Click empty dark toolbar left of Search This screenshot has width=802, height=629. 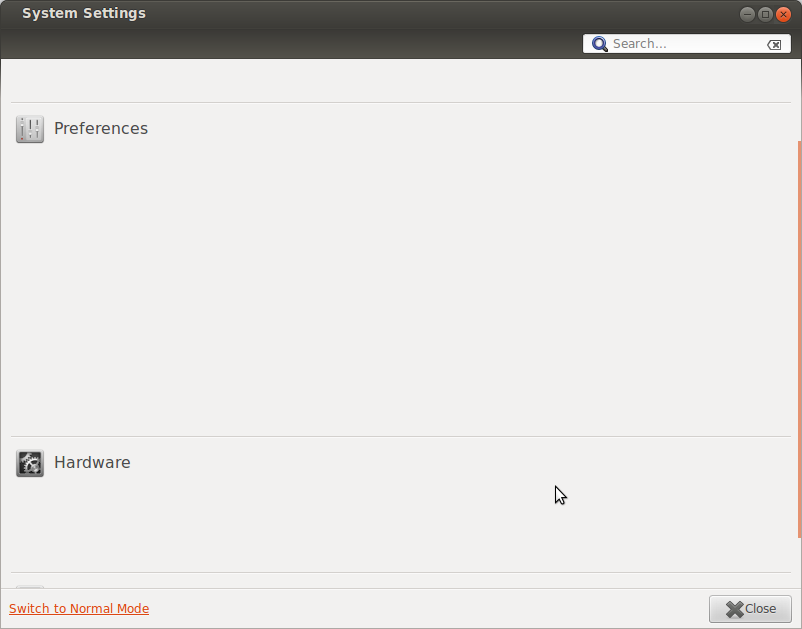pos(300,44)
